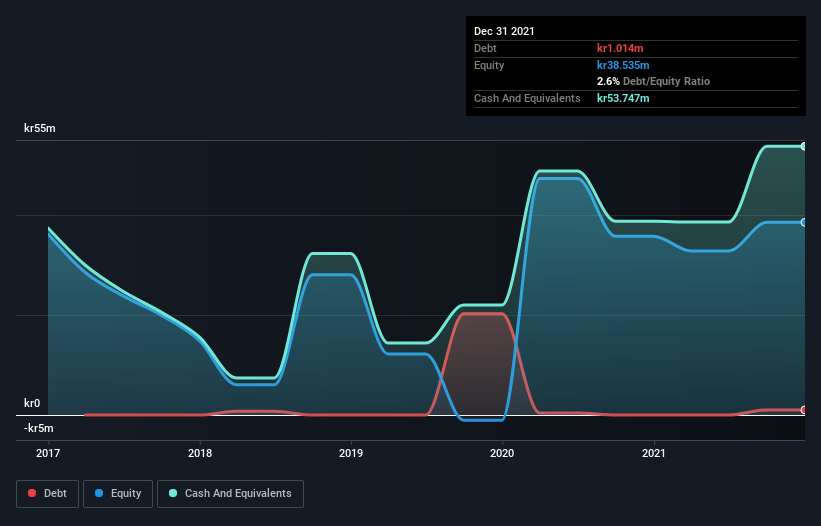Select the 2018 x-axis label
This screenshot has width=821, height=526.
(200, 453)
